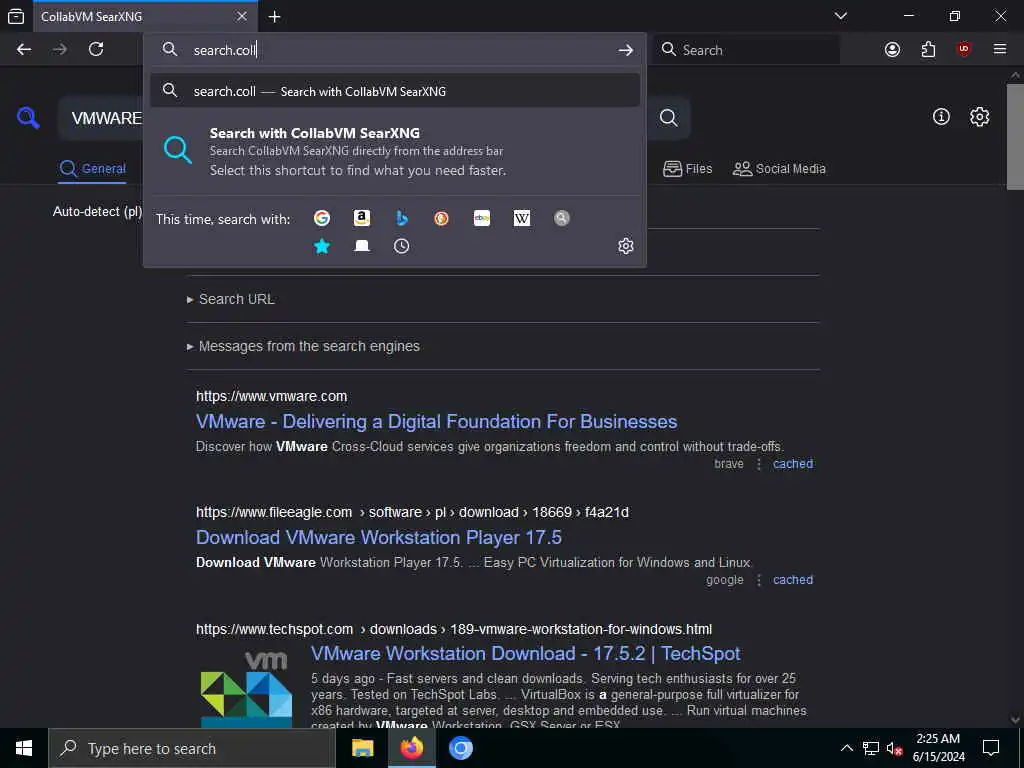The height and width of the screenshot is (768, 1024).
Task: Open the taskbar clock showing 2:25 AM
Action: [938, 748]
